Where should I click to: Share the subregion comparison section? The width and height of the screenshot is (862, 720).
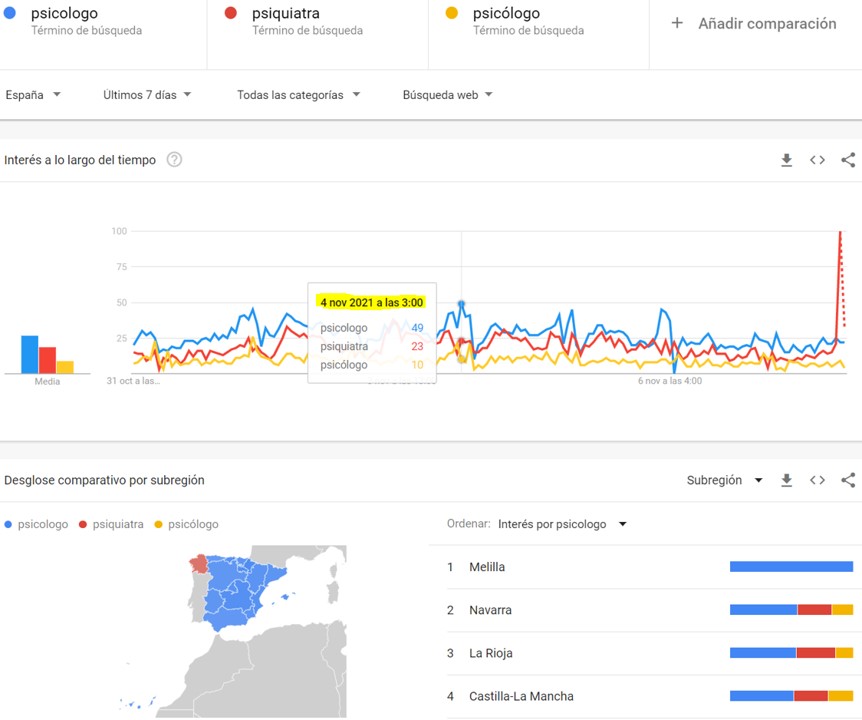coord(848,480)
